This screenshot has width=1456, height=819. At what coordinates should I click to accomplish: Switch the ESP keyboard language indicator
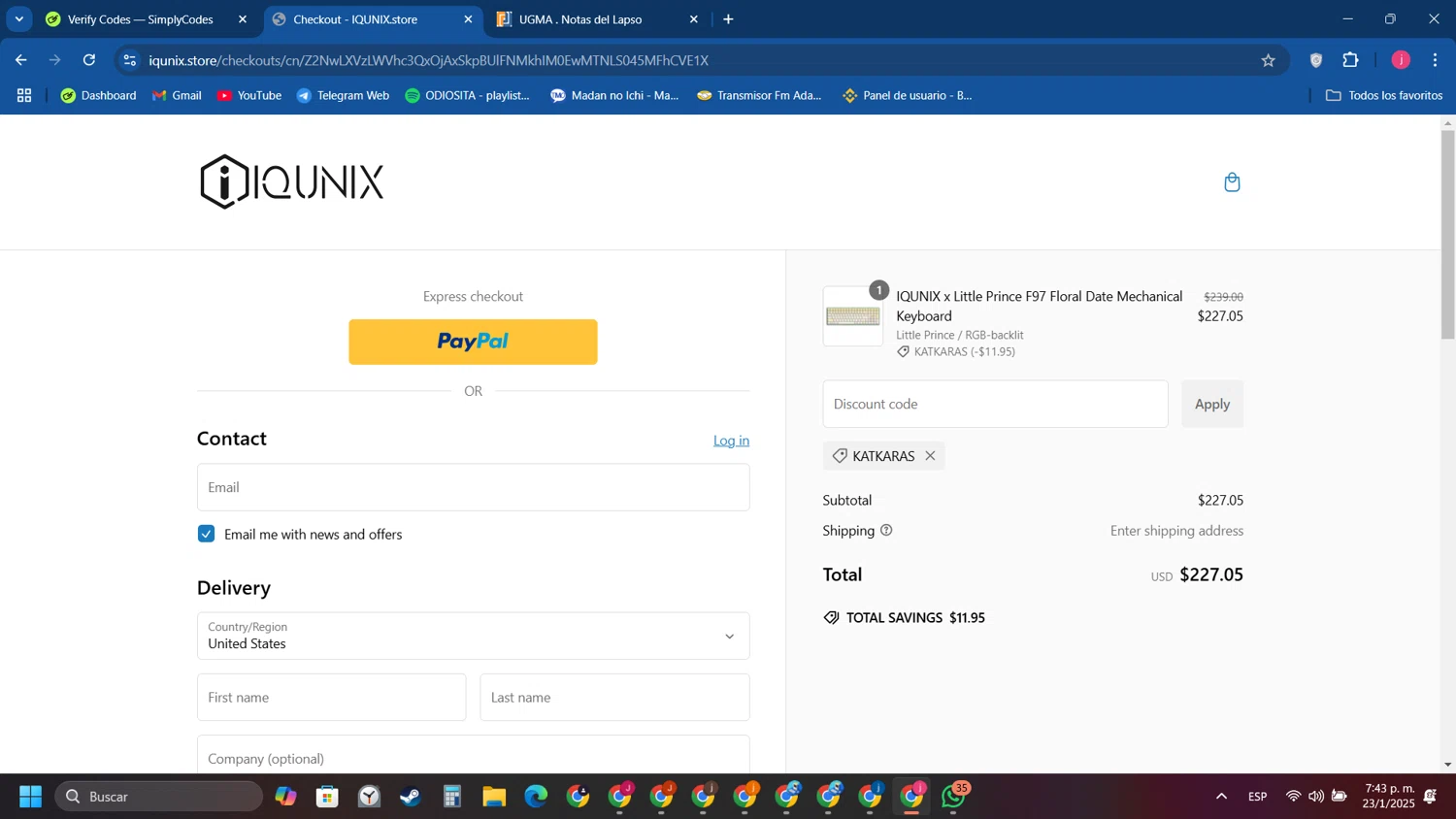click(1258, 797)
